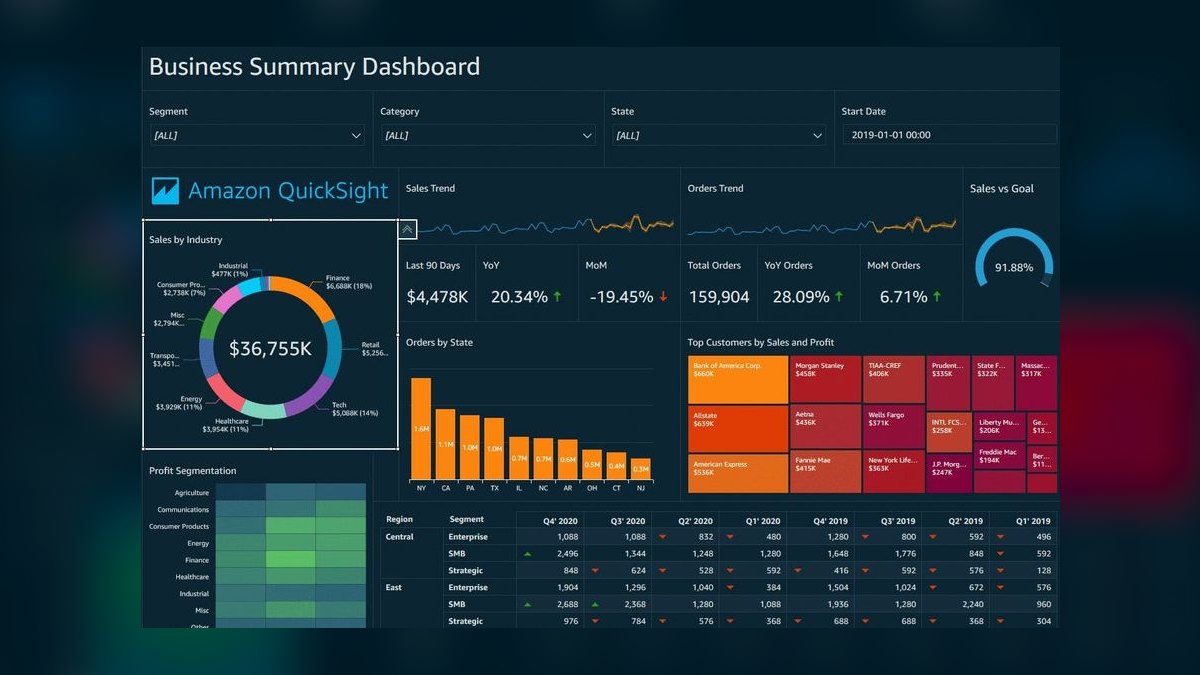The width and height of the screenshot is (1200, 675).
Task: Click the Freddie Mac $194K treemap tile
Action: [x=1000, y=456]
